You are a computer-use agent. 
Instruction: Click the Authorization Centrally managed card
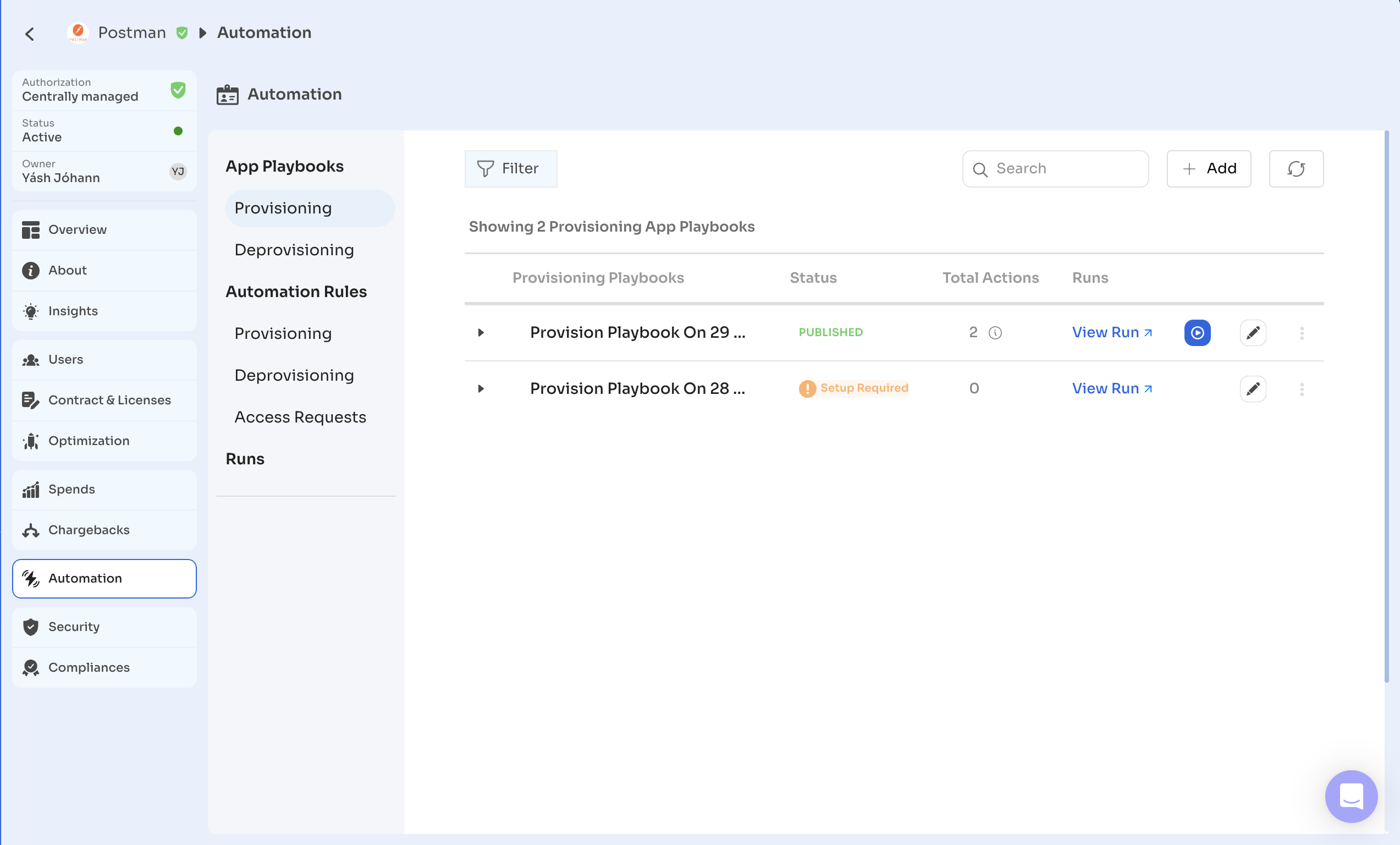click(x=104, y=90)
